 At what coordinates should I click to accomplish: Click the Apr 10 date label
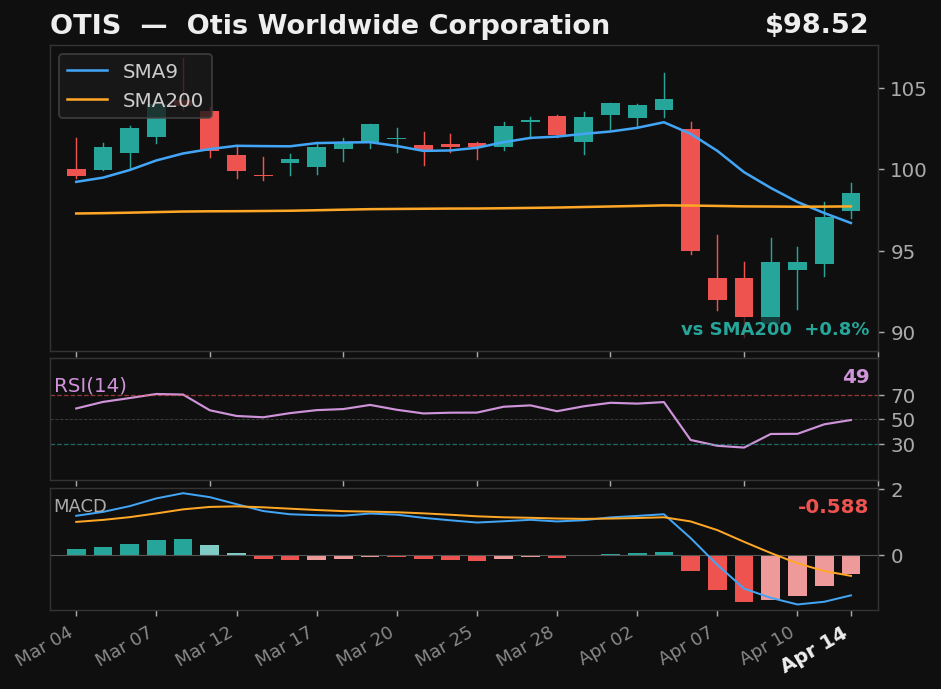click(768, 645)
